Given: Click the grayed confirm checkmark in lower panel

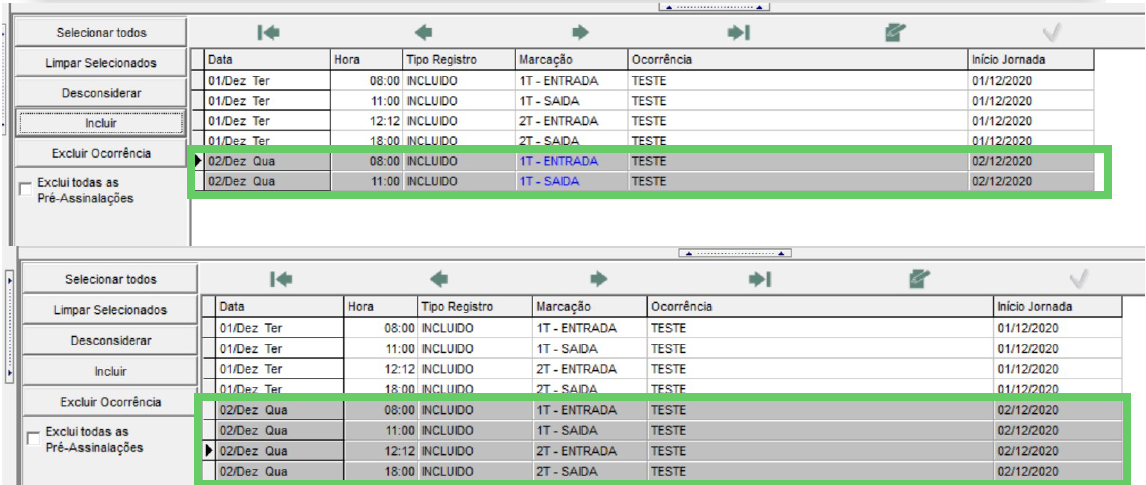Looking at the screenshot, I should (1078, 279).
